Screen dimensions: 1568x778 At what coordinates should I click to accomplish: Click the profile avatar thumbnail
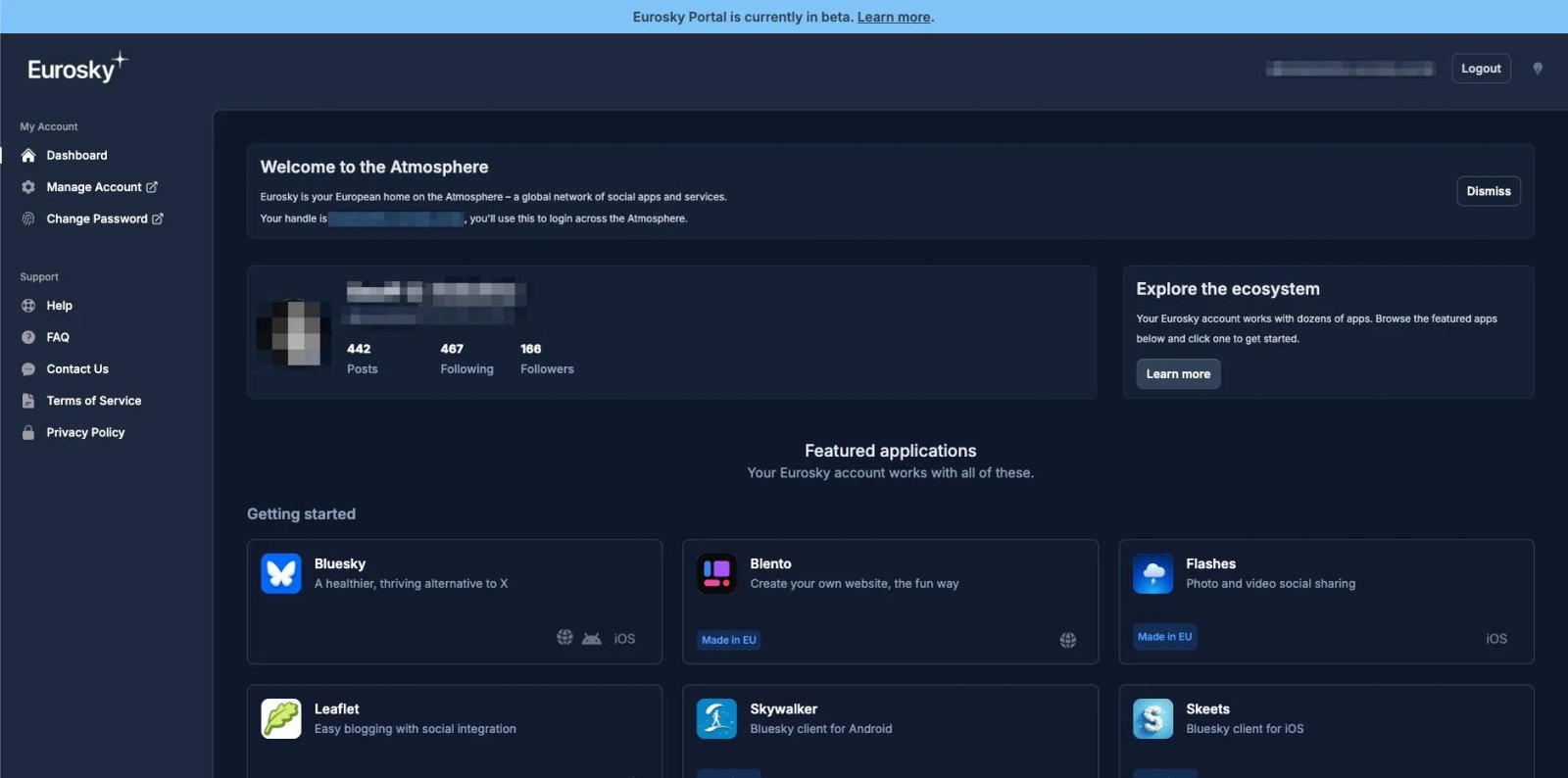click(x=294, y=333)
